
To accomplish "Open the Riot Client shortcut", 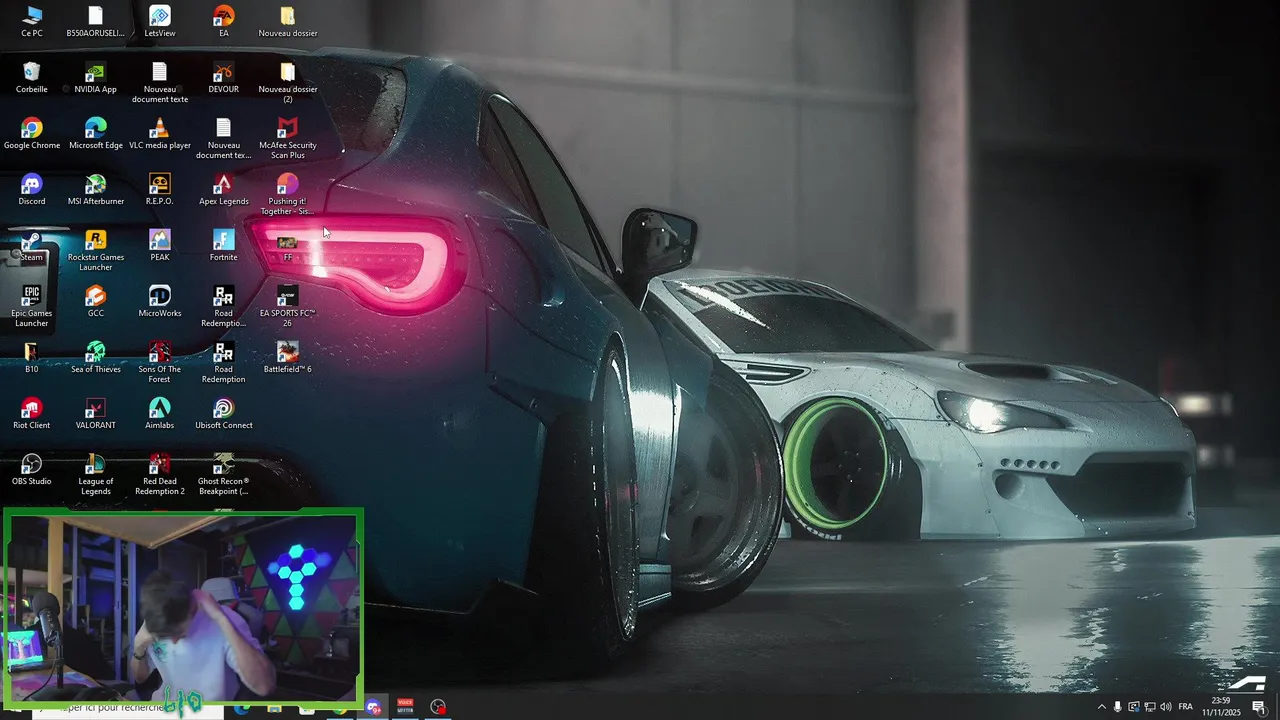I will pos(32,414).
